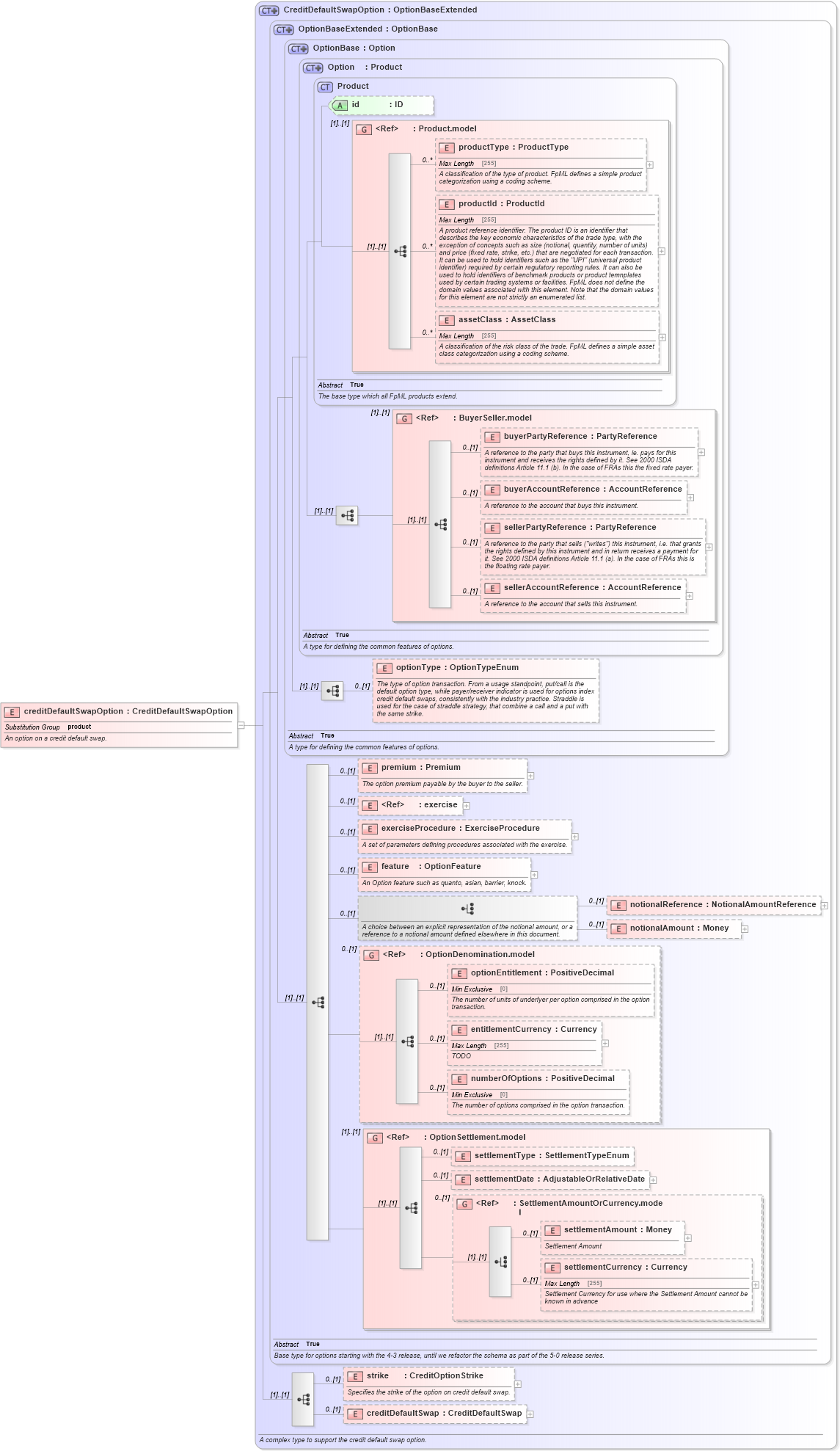Click the sequence compositor inside SettlementAmountOrCurrency.model

coord(500,1262)
